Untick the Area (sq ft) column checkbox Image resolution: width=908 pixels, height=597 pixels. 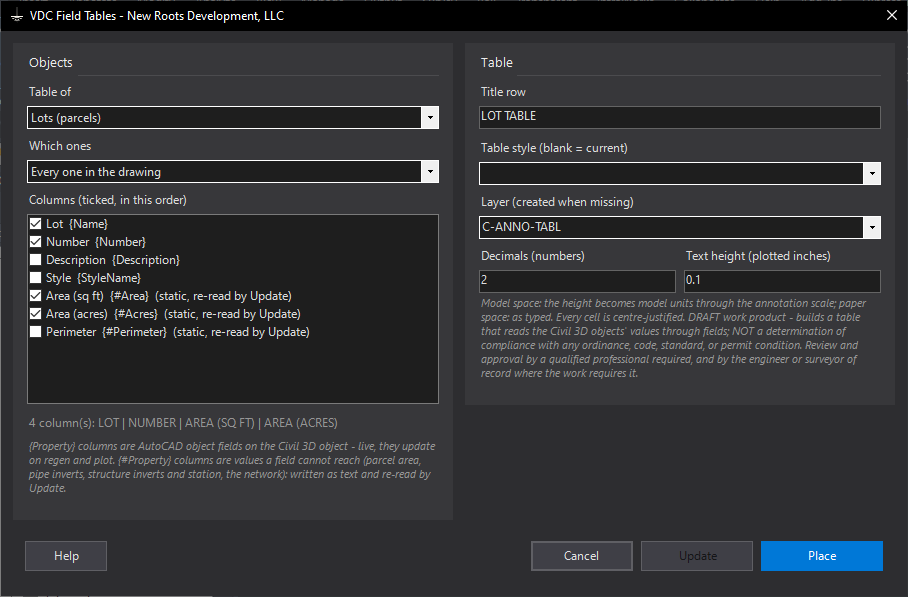tap(36, 296)
